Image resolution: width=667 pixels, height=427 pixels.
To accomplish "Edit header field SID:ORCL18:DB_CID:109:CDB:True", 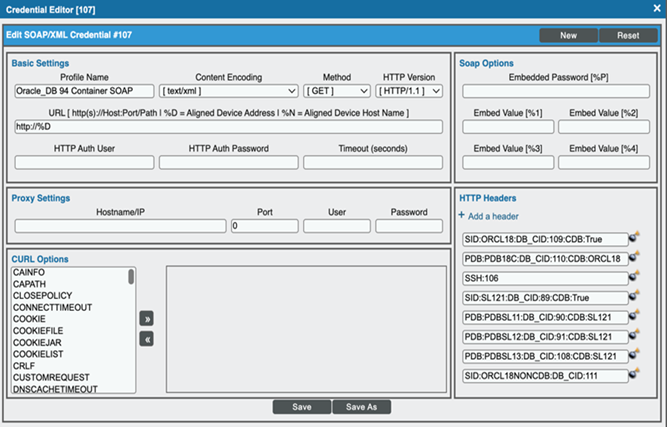I will click(545, 239).
